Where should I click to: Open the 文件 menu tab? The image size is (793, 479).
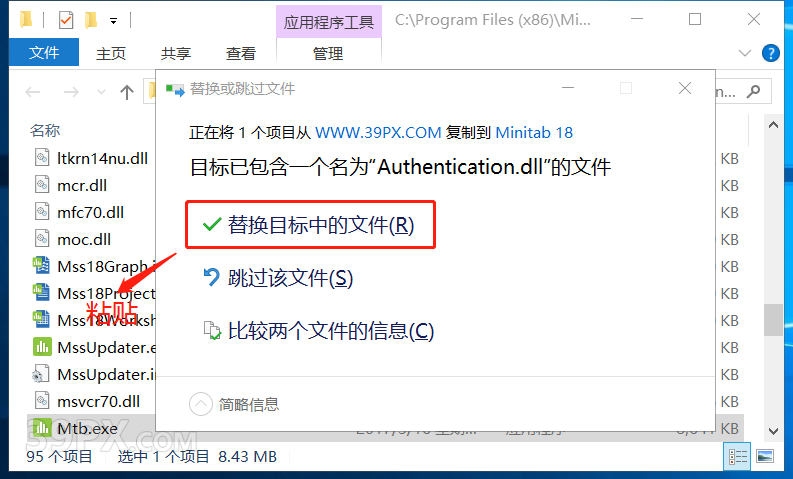[x=44, y=52]
